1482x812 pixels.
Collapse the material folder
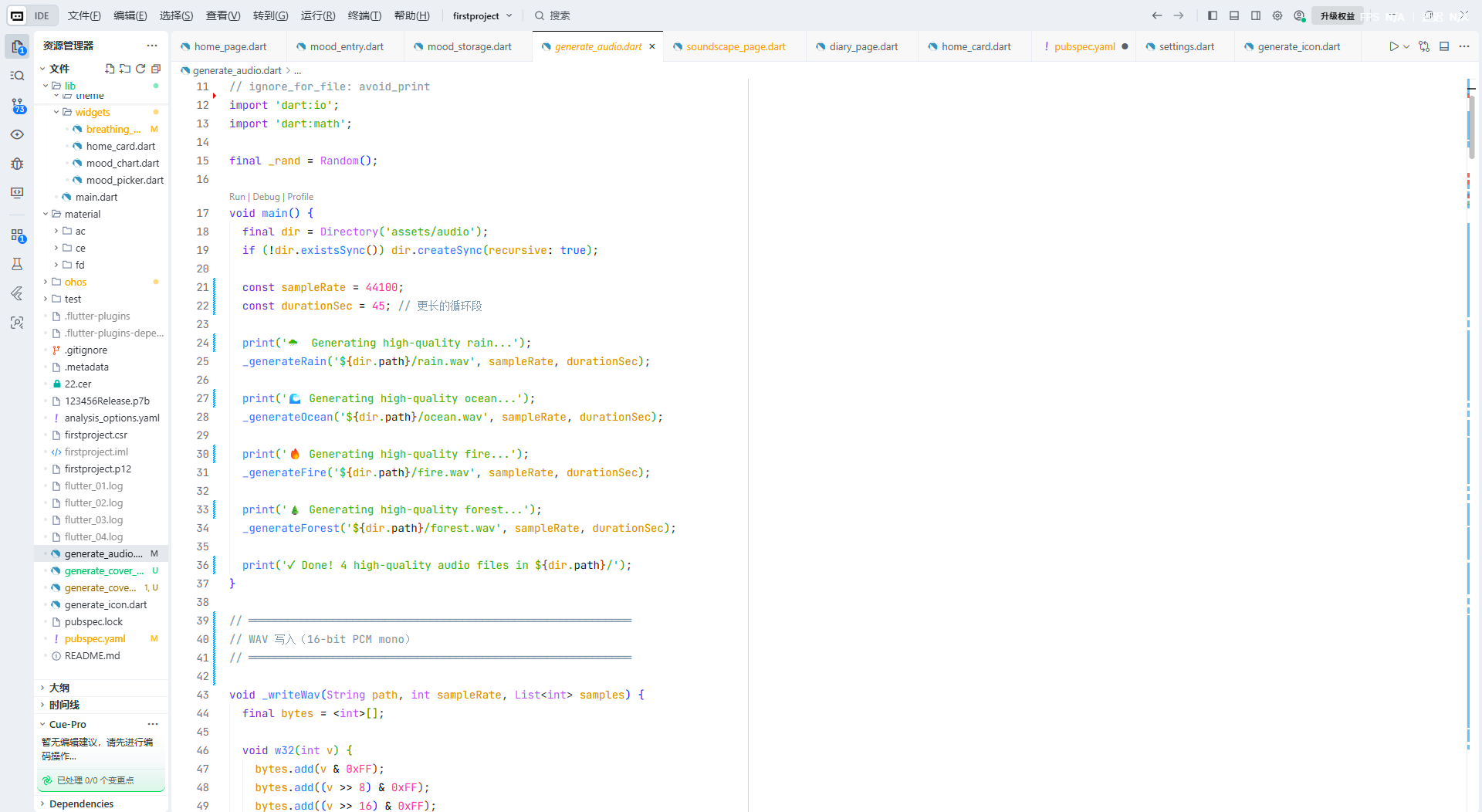[46, 214]
